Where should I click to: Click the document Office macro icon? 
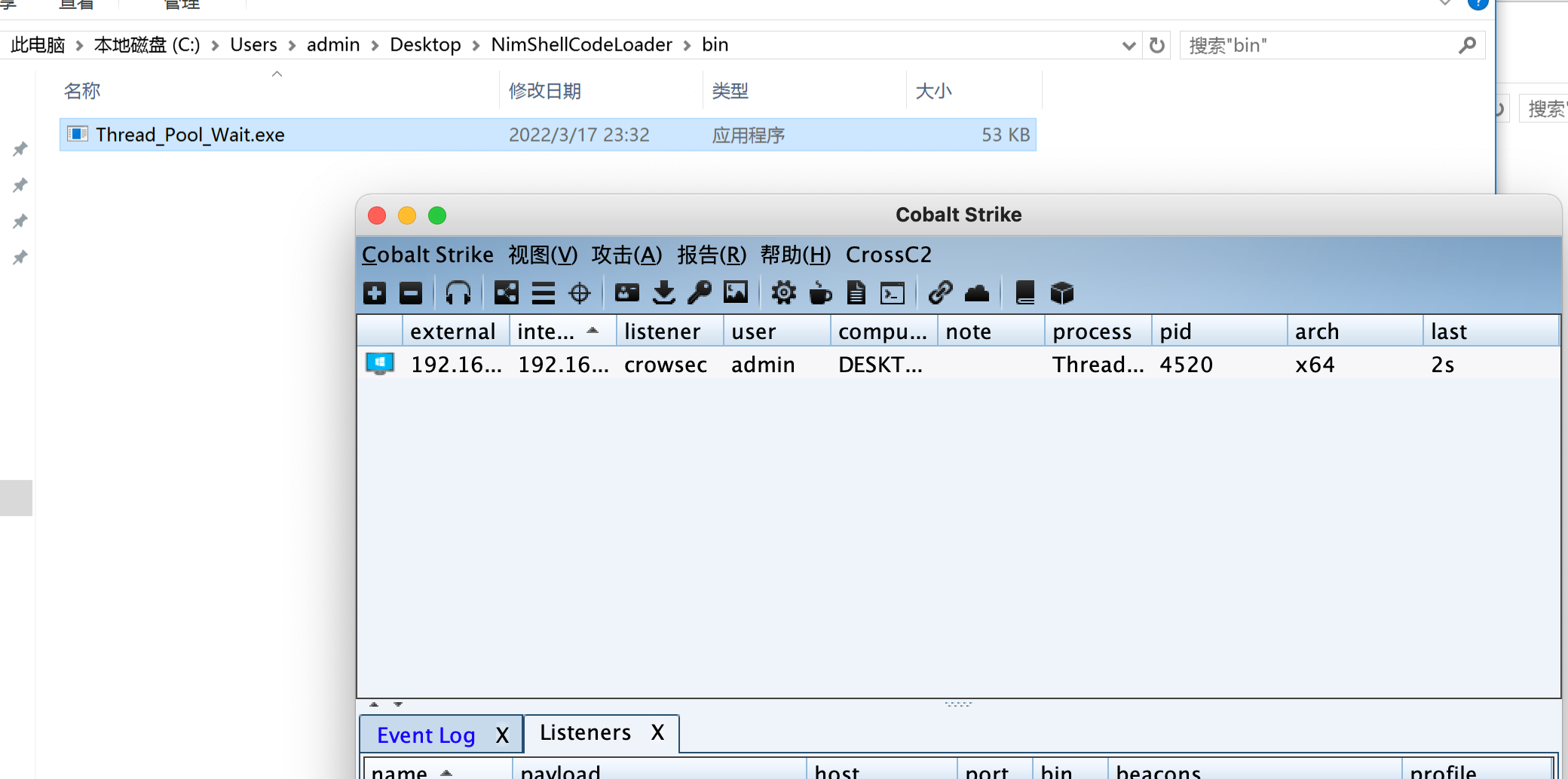pyautogui.click(x=856, y=293)
